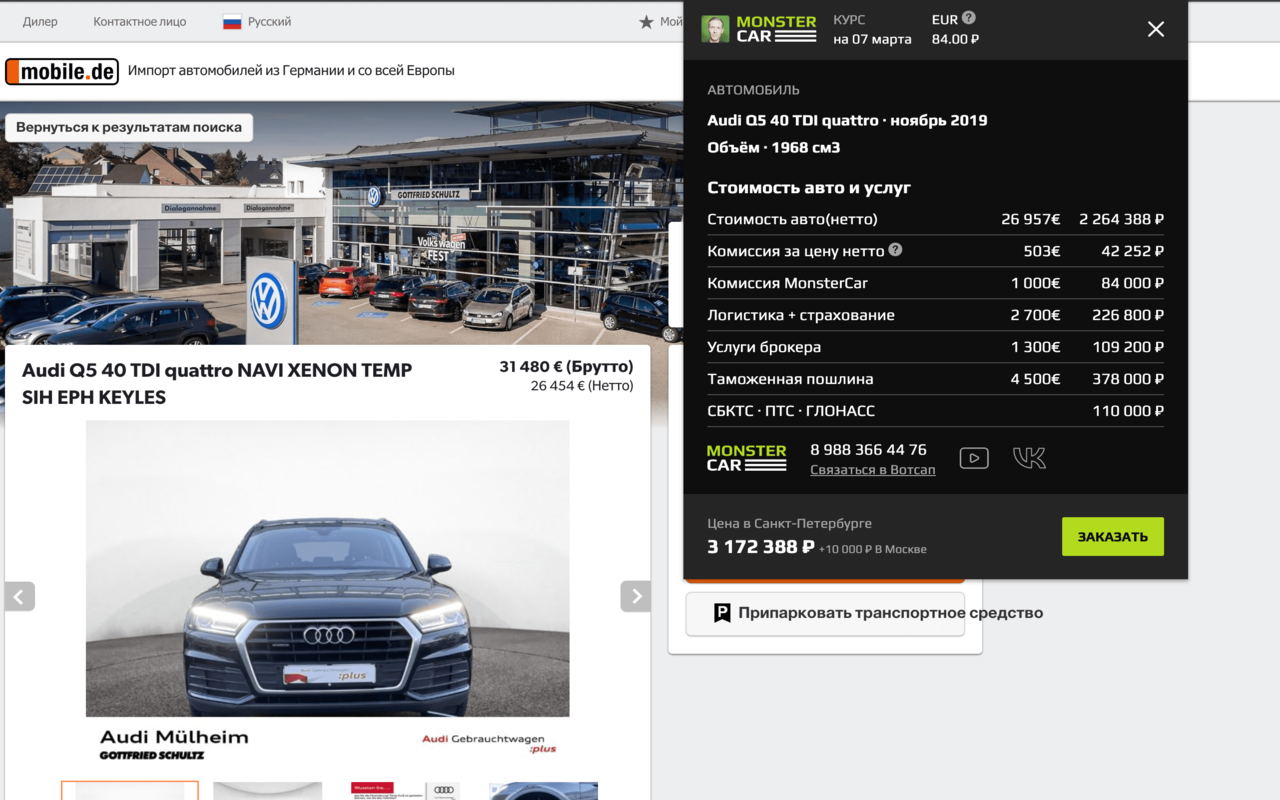The height and width of the screenshot is (800, 1280).
Task: Close the MonsterCar calculator popup
Action: pyautogui.click(x=1155, y=29)
